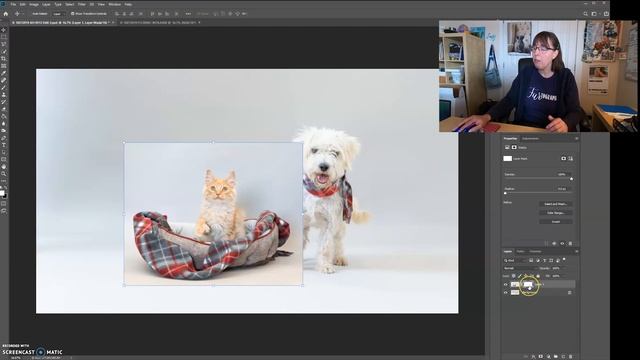Screen dimensions: 640x360
Task: Click the bottom layer thumbnail
Action: tap(515, 293)
